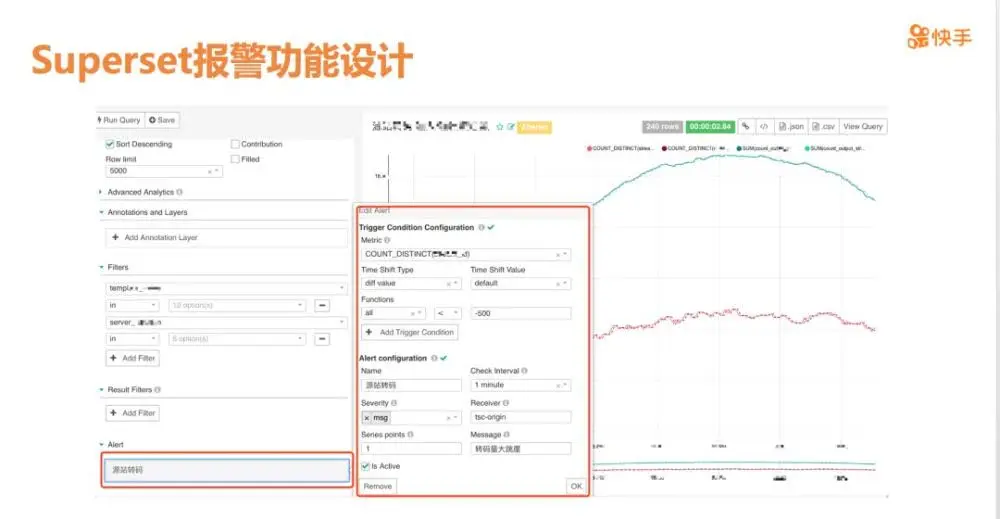
Task: Click the Run Query button
Action: [x=119, y=120]
